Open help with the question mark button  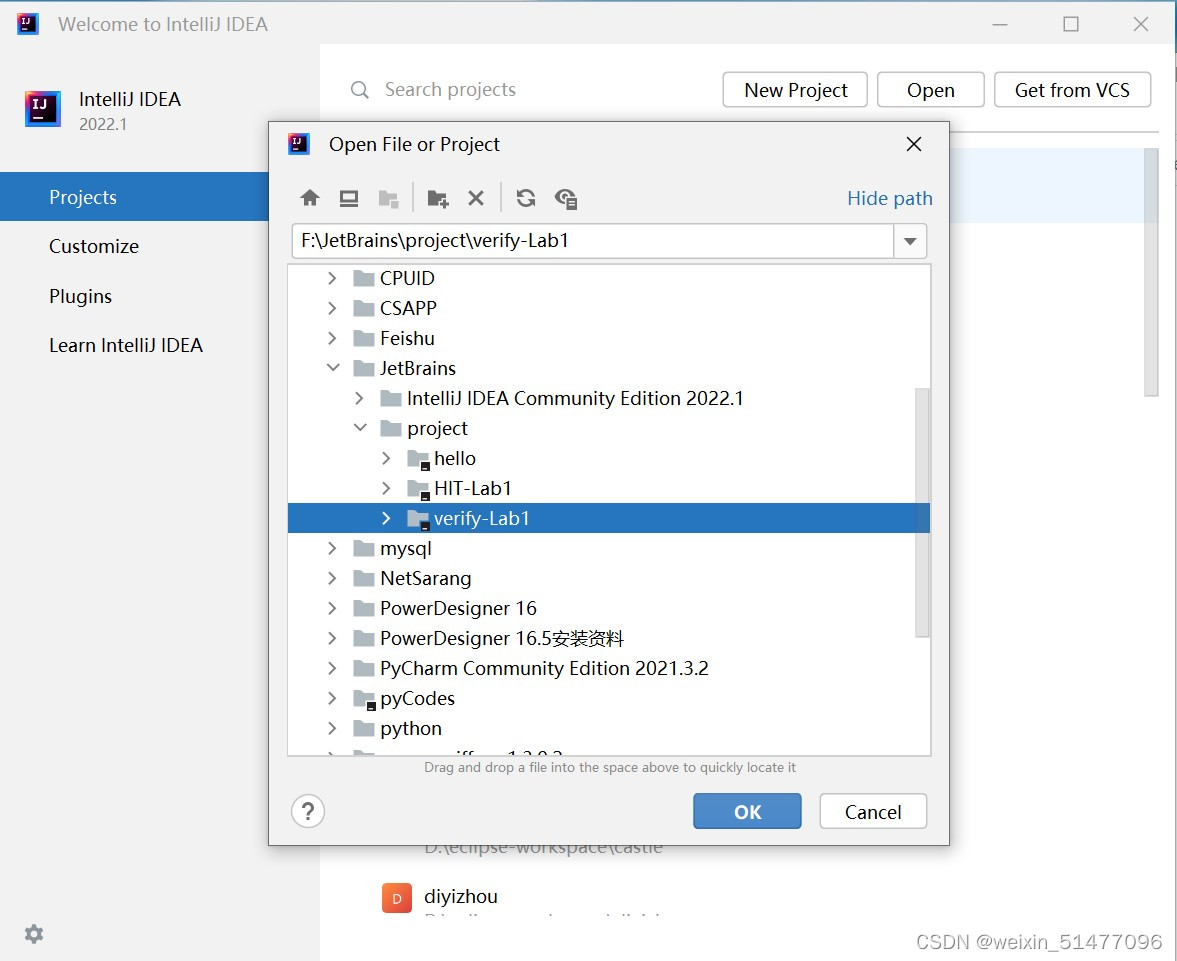(308, 812)
